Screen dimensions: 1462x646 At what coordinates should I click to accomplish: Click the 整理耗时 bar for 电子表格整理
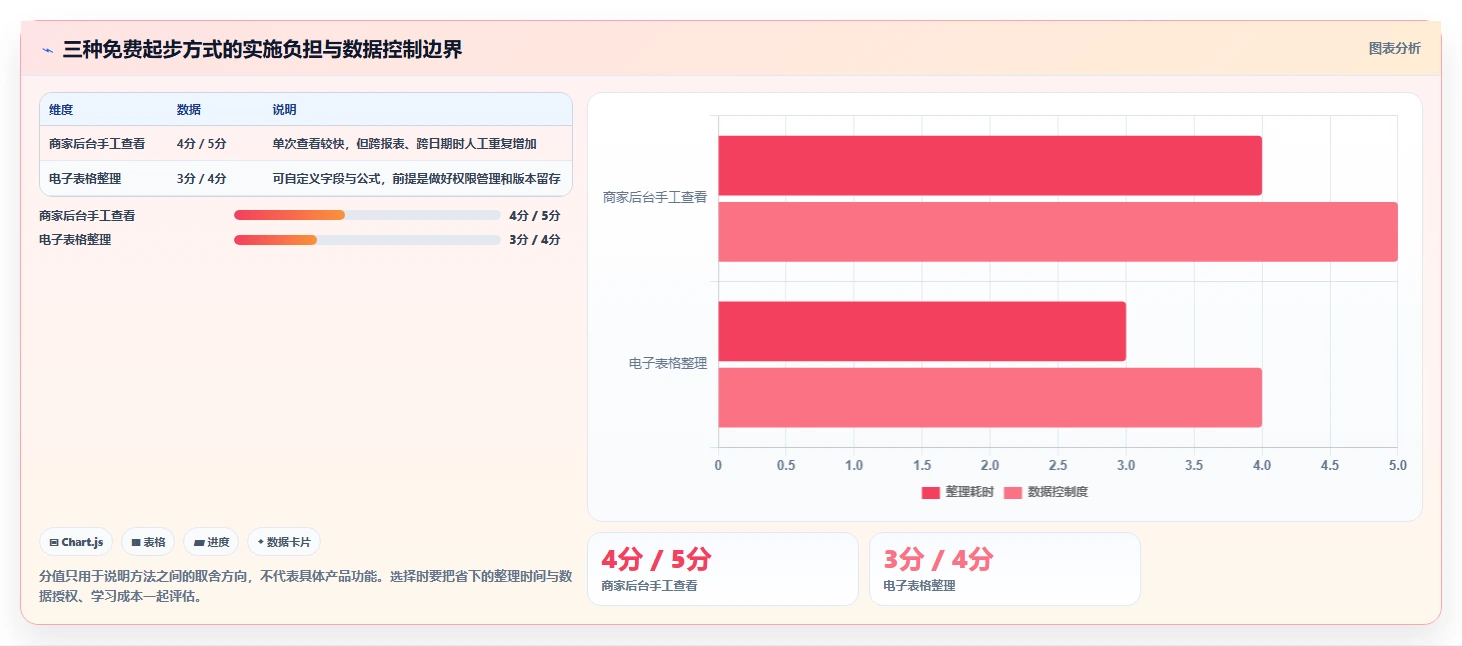click(x=922, y=331)
